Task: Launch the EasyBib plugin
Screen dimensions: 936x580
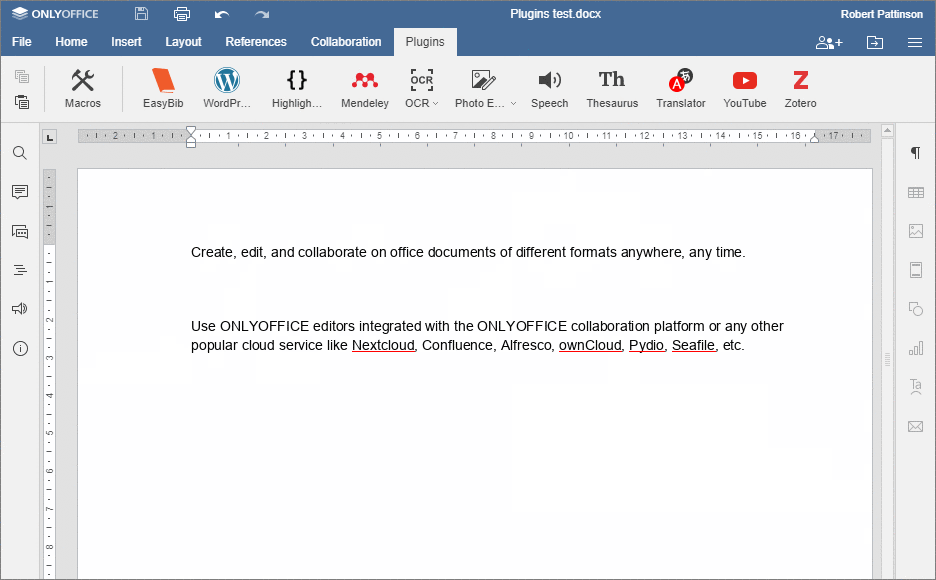Action: point(162,88)
